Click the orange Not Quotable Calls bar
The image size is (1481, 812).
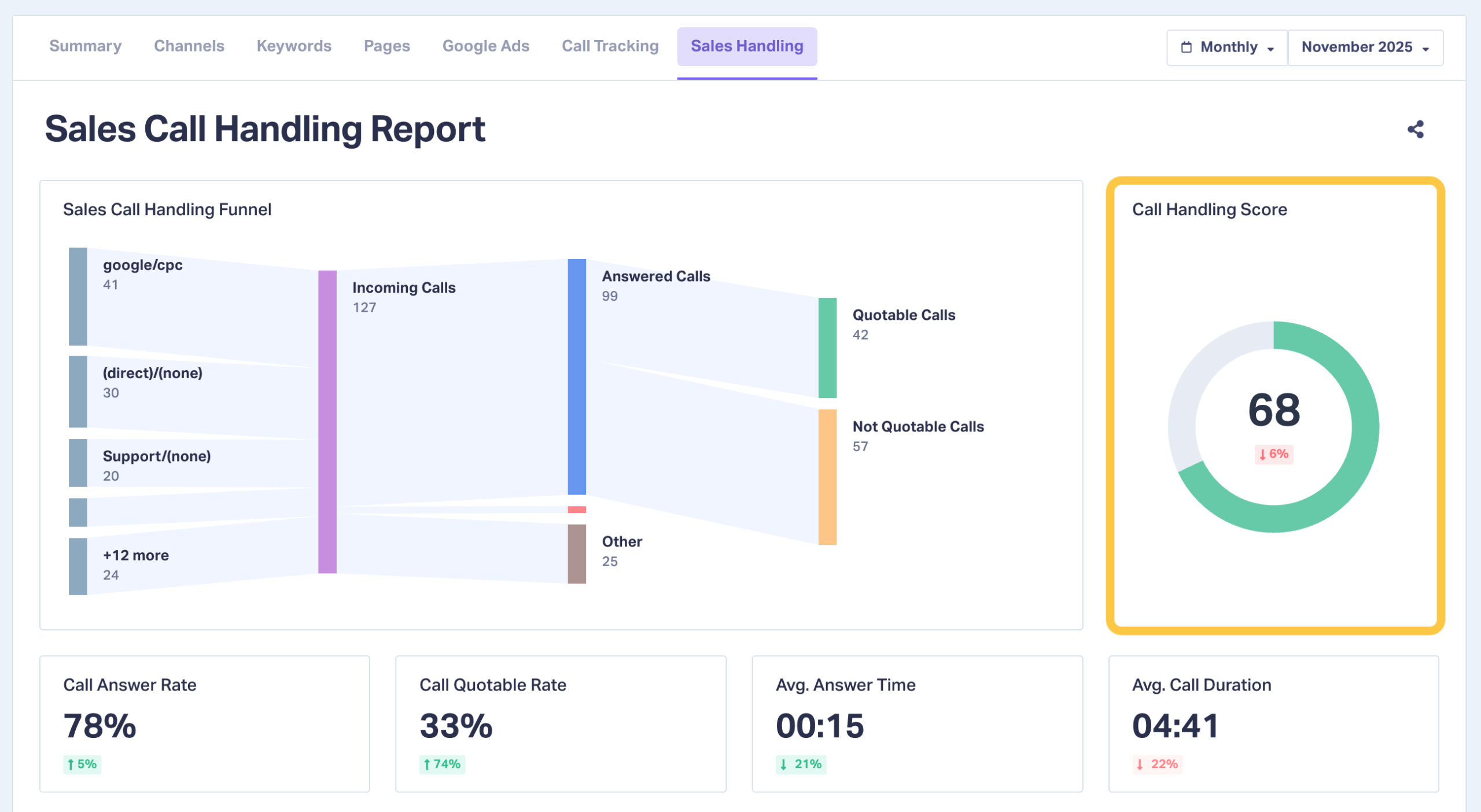click(827, 477)
